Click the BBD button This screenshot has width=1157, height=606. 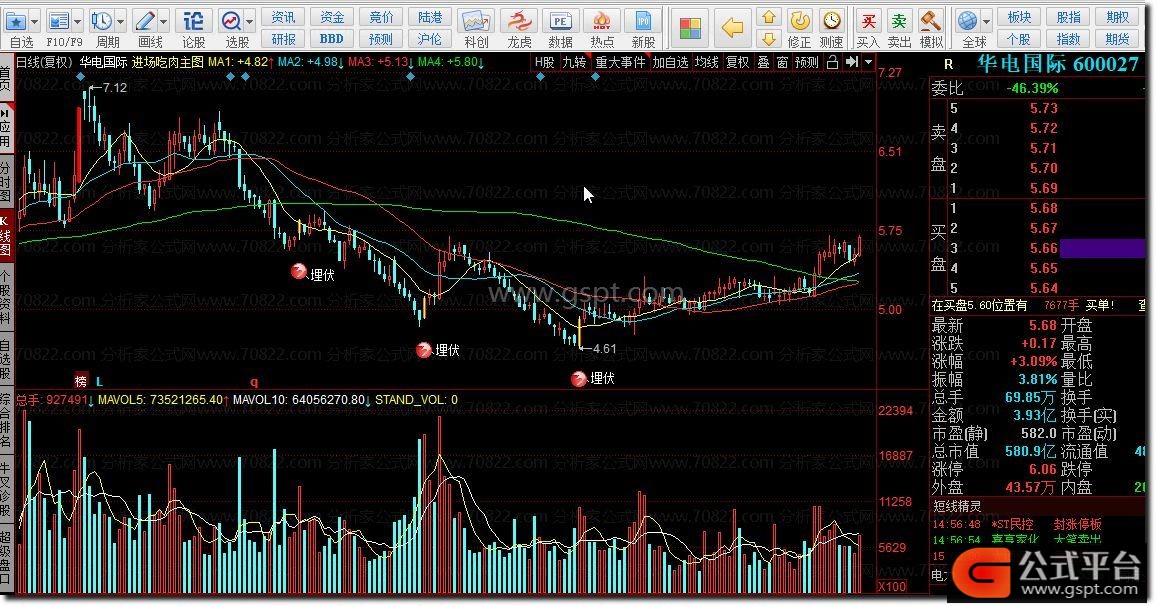click(x=331, y=38)
